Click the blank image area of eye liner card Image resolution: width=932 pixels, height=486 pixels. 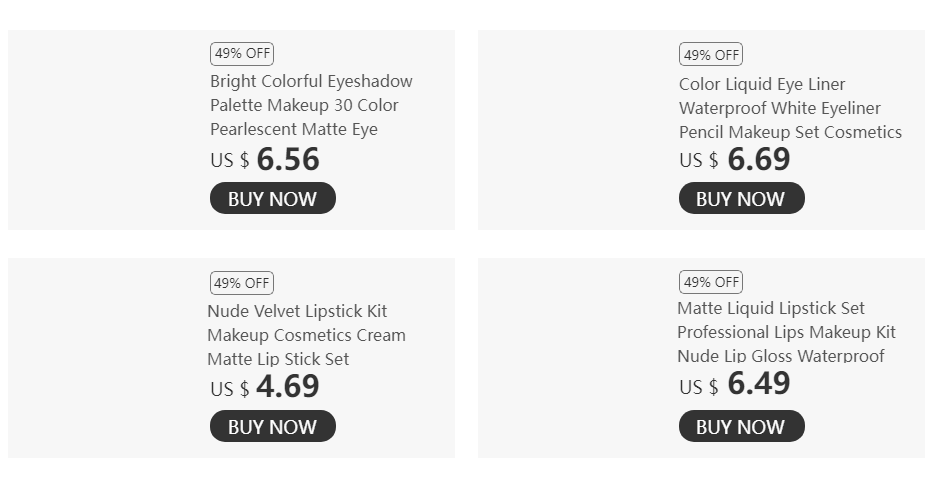click(x=576, y=130)
